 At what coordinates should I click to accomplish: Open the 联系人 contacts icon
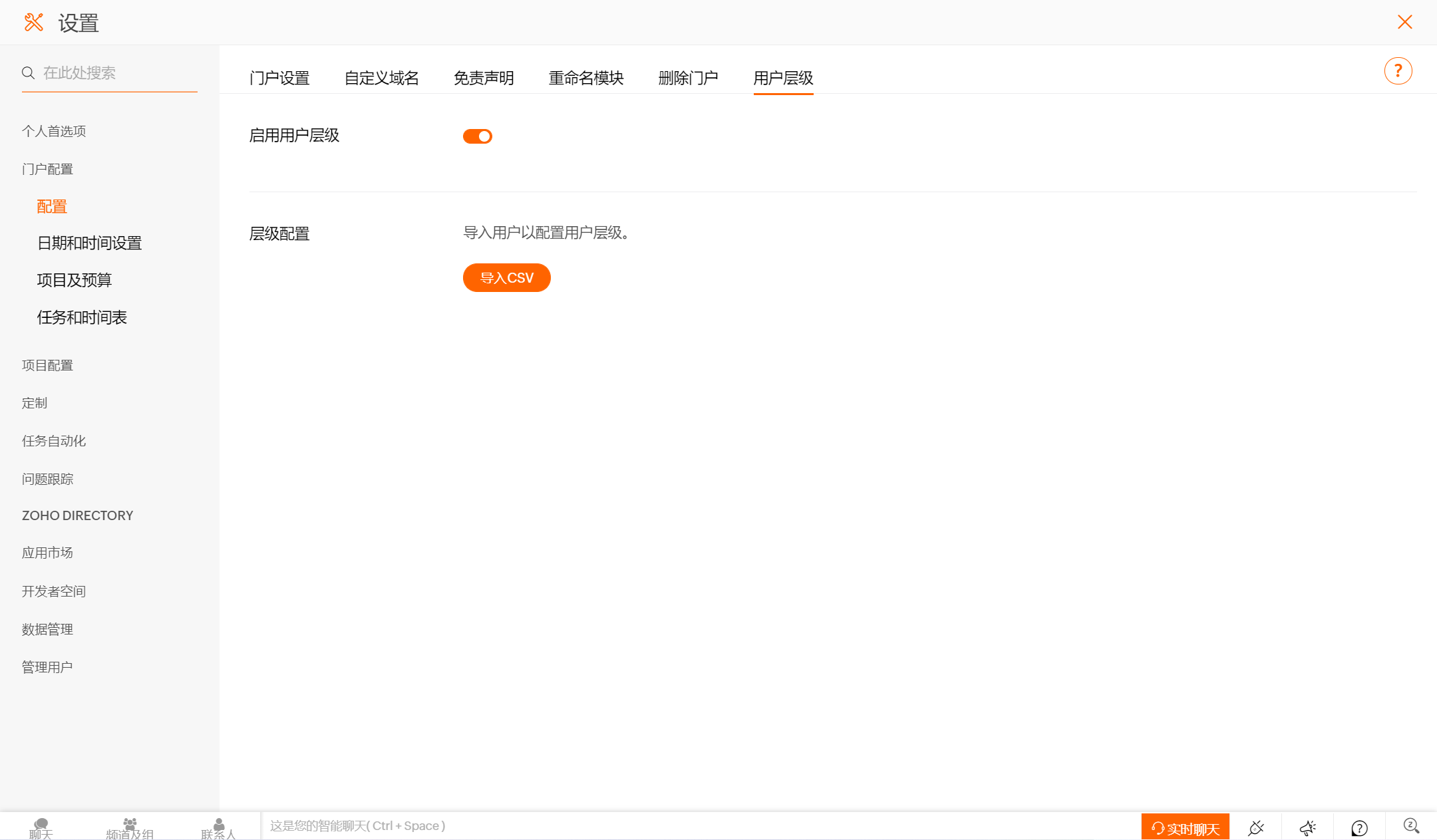point(218,827)
